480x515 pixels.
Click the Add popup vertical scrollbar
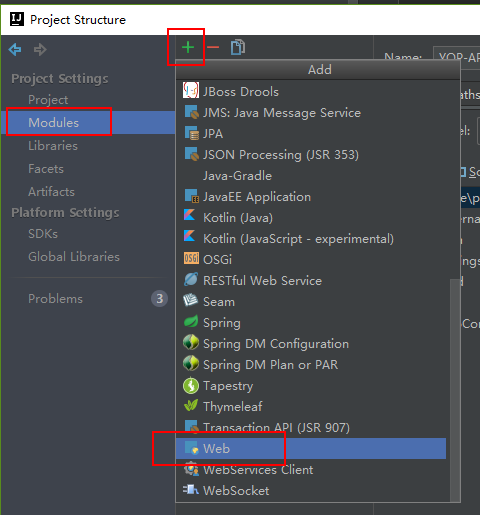point(454,390)
